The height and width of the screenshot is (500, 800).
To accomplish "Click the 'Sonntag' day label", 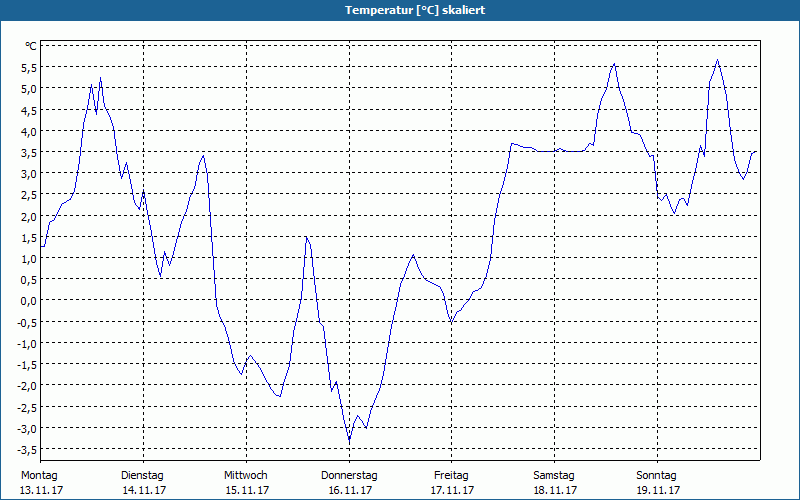I will coord(657,476).
